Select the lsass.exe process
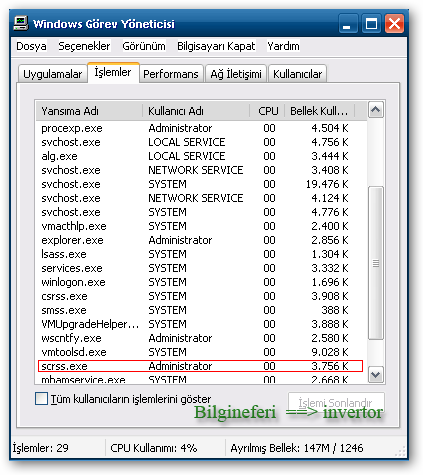This screenshot has width=423, height=475. [200, 254]
